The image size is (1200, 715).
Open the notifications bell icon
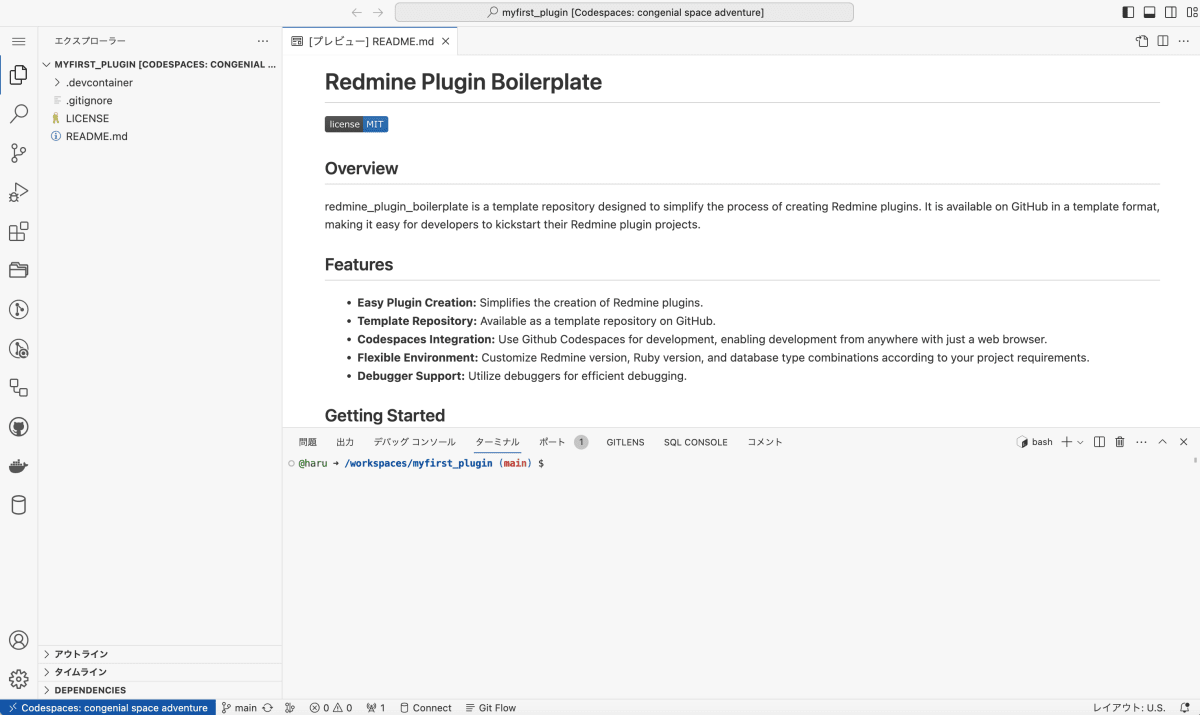coord(1185,707)
